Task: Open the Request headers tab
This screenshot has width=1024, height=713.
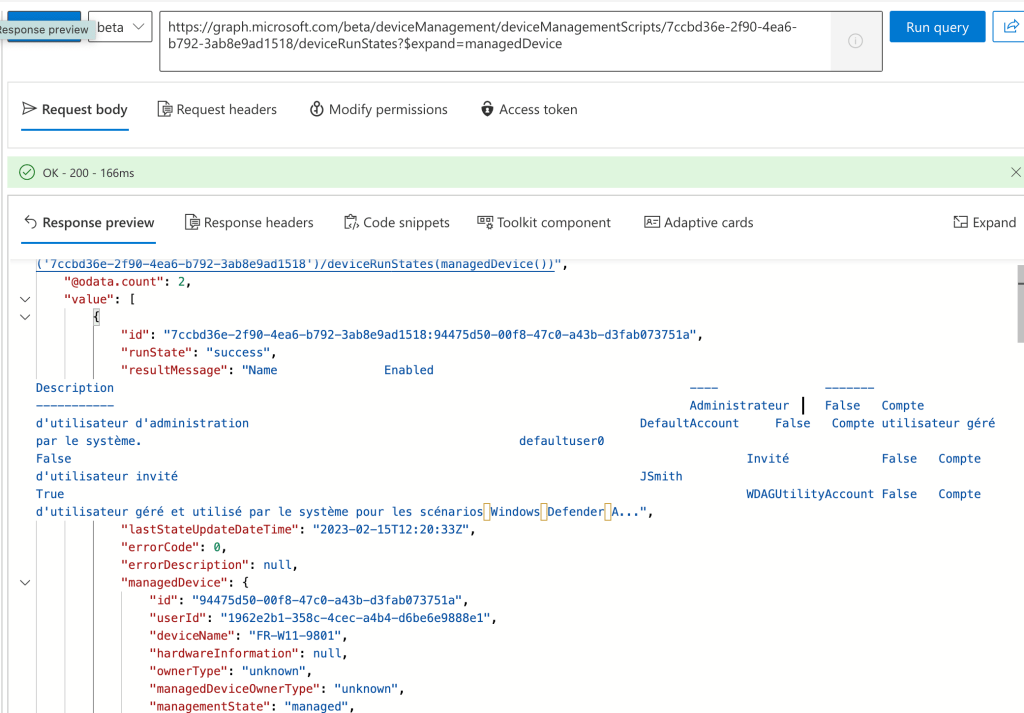Action: 217,110
